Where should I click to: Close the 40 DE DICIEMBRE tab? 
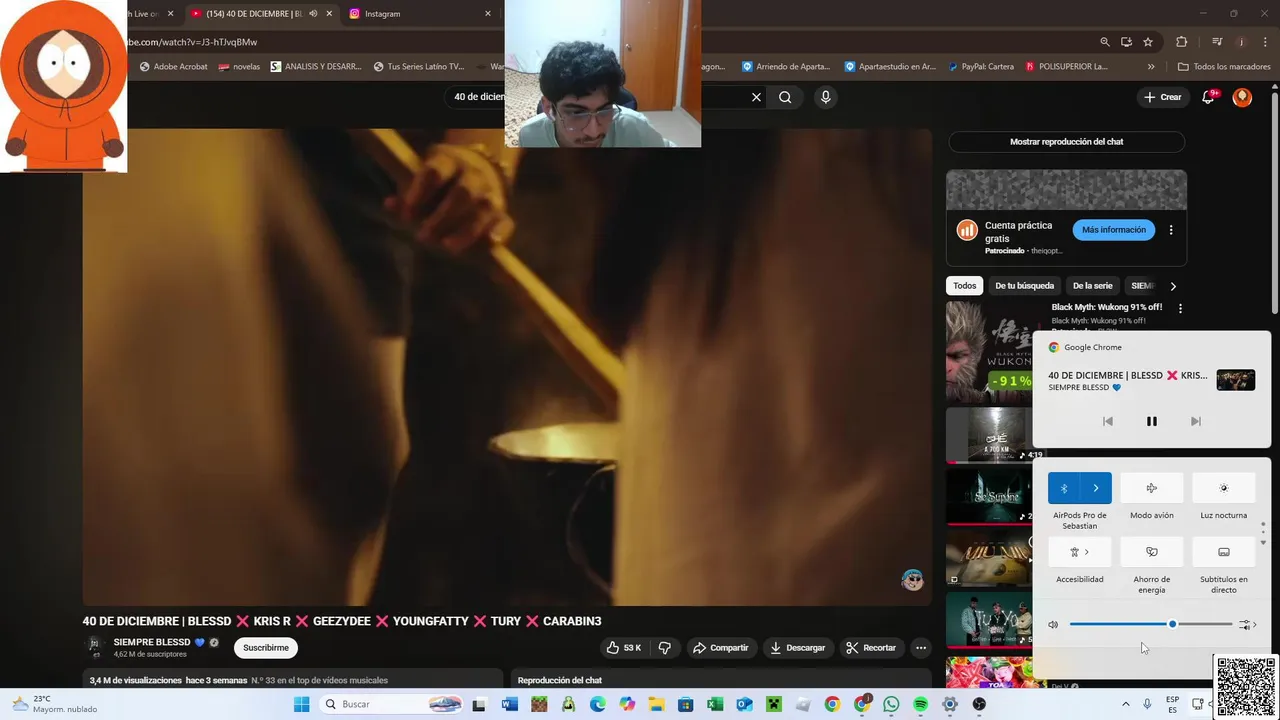point(329,14)
